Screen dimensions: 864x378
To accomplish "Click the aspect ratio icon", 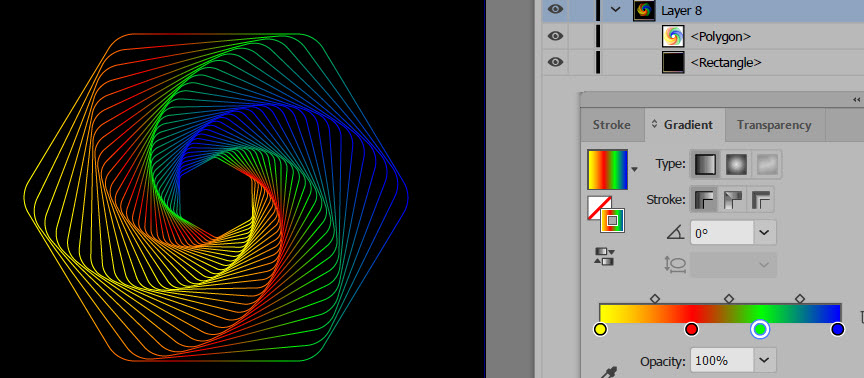I will (675, 264).
